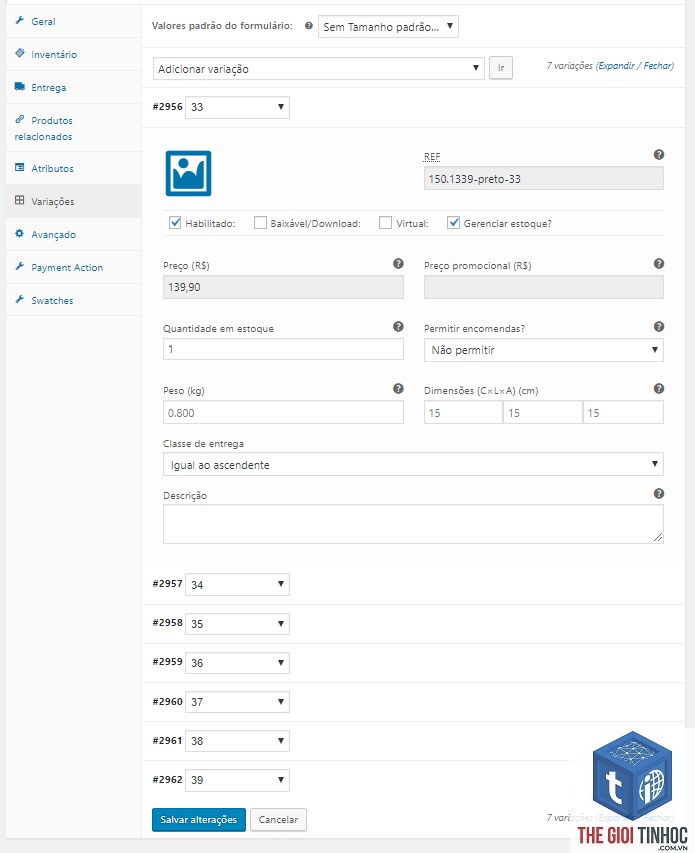Viewport: 695px width, 853px height.
Task: Click the Atributos list icon
Action: point(20,168)
